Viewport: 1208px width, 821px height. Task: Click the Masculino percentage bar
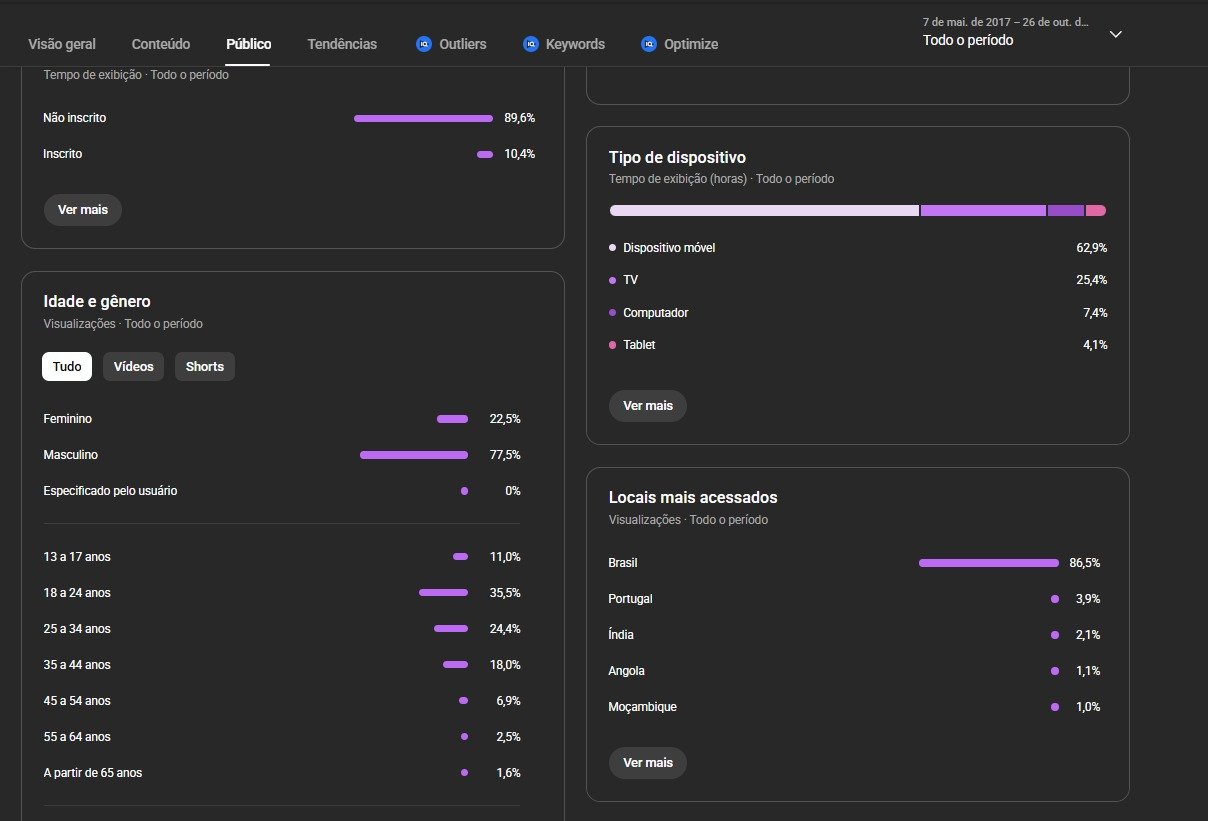(x=413, y=455)
